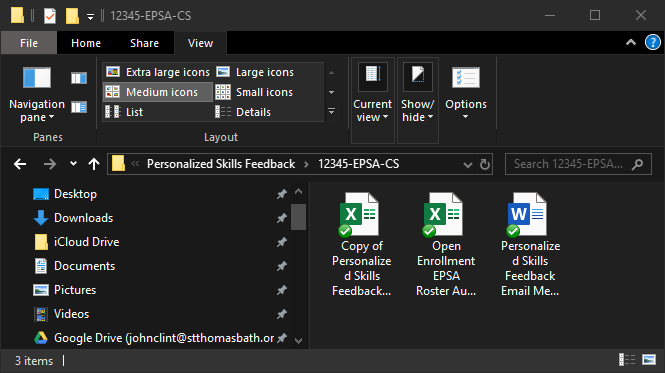Switch to the Share ribbon tab
Image resolution: width=665 pixels, height=373 pixels.
[144, 43]
